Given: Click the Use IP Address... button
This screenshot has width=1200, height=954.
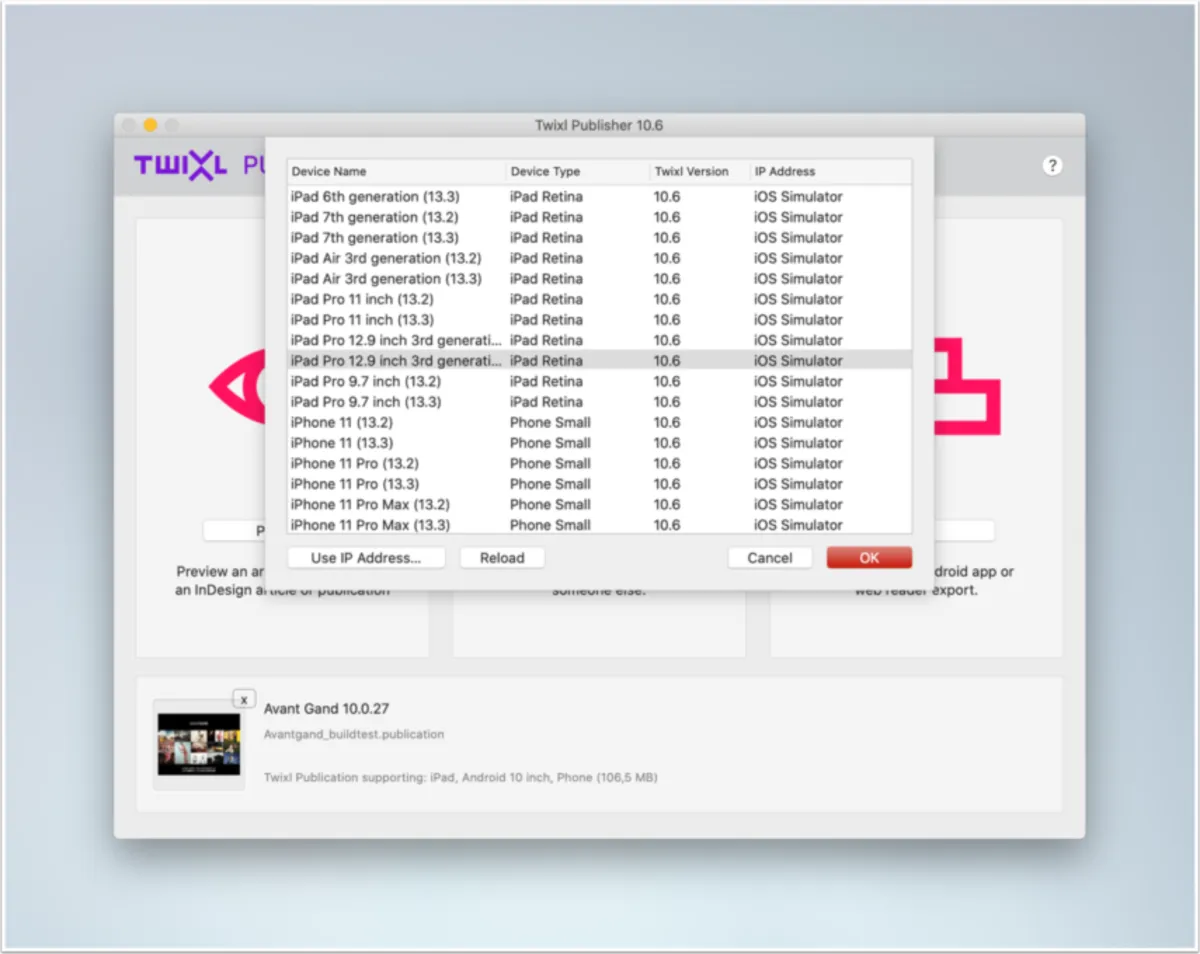Looking at the screenshot, I should [366, 558].
